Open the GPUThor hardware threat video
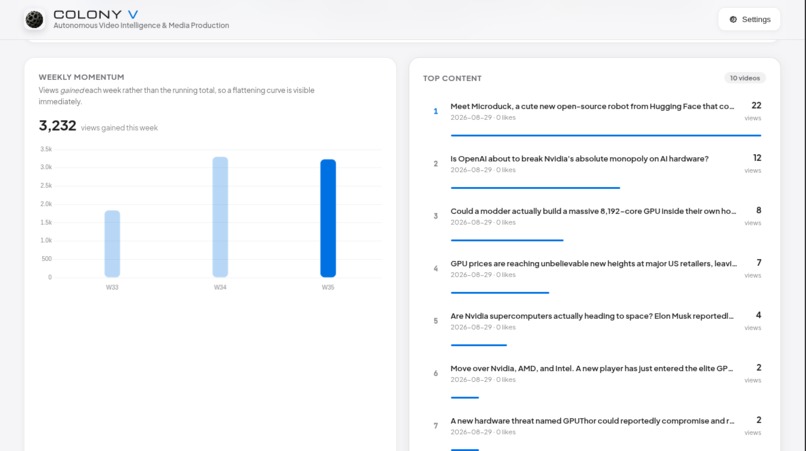The height and width of the screenshot is (451, 806). click(592, 421)
